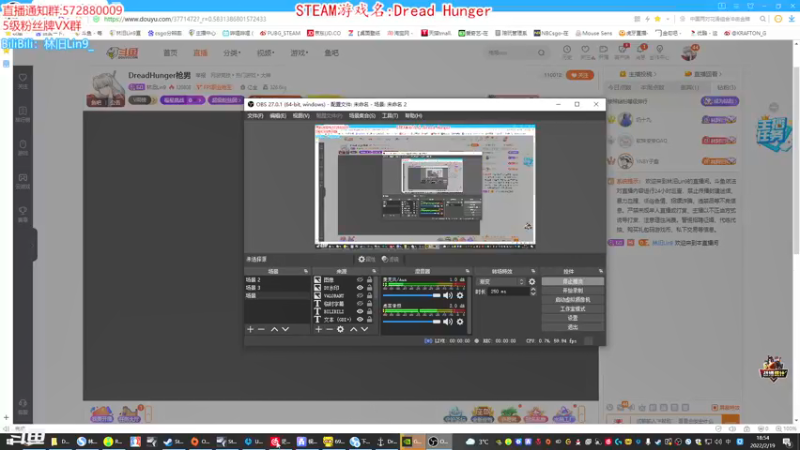Click the orange 关注 follow button on Douyu
This screenshot has width=800, height=450.
coord(580,75)
